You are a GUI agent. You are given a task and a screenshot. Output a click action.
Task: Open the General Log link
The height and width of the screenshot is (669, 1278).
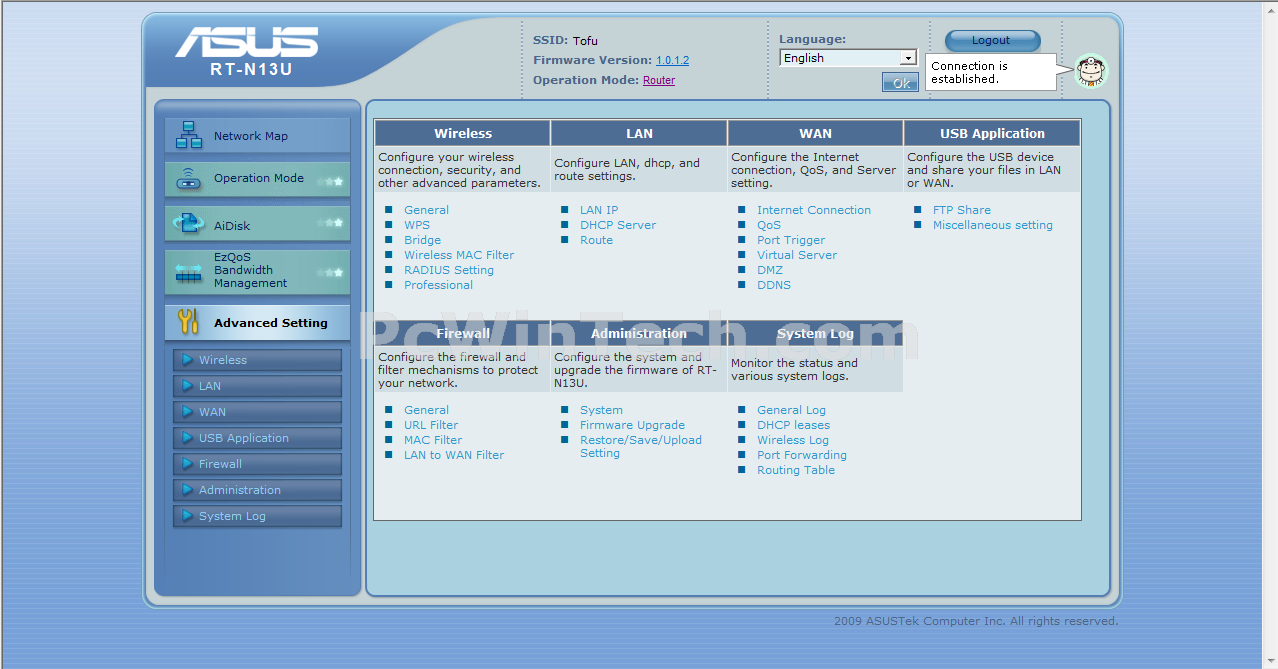click(x=791, y=410)
